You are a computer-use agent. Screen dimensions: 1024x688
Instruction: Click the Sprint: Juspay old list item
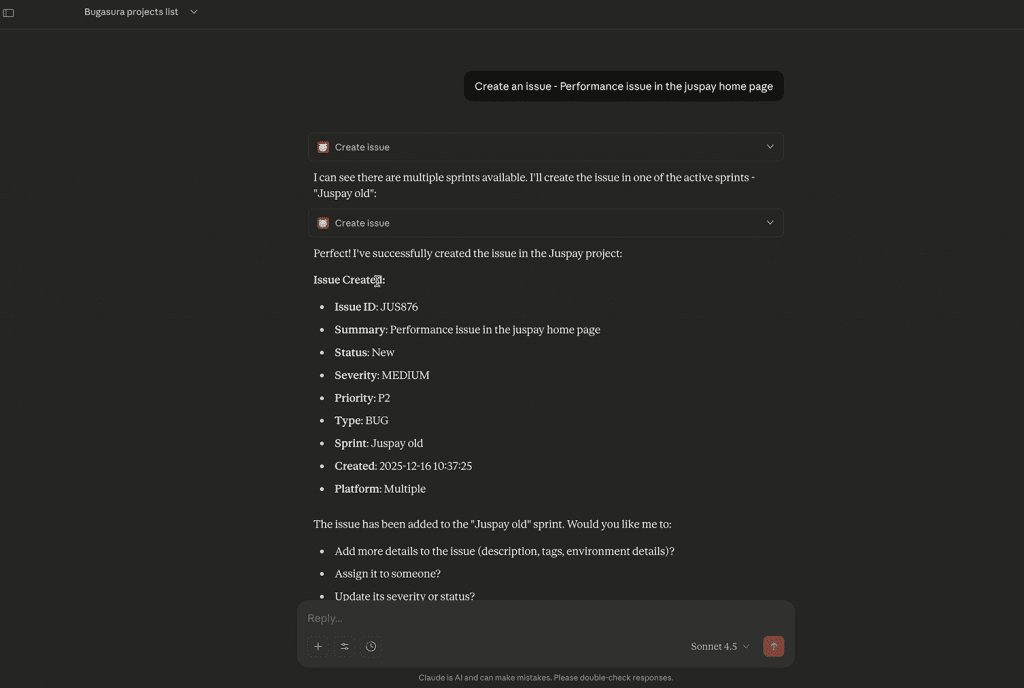[378, 443]
